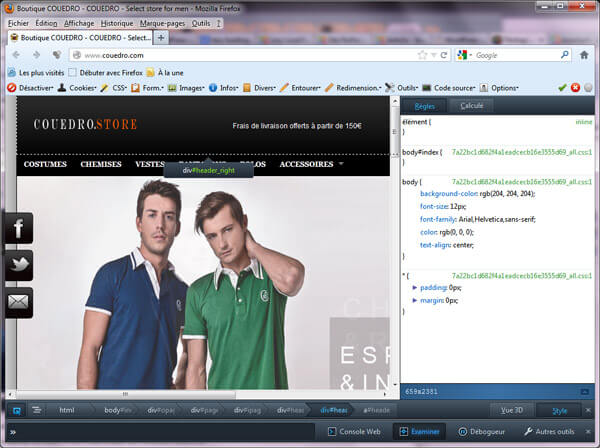Open the Firefox home page icon

584,55
